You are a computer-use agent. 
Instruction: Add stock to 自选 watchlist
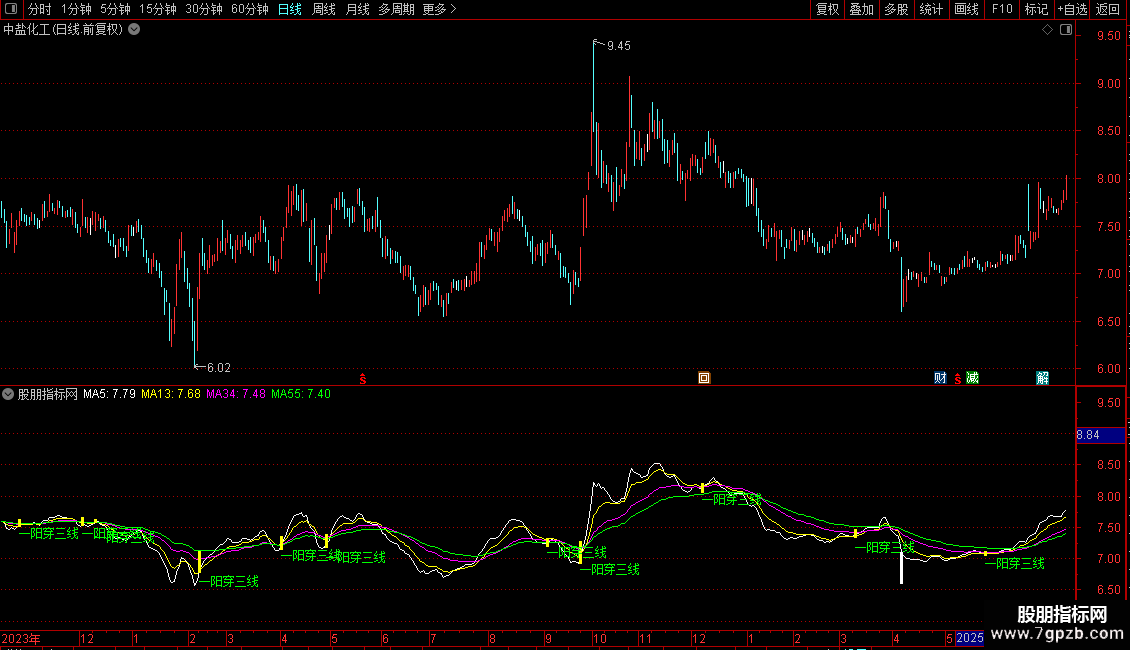[1072, 9]
